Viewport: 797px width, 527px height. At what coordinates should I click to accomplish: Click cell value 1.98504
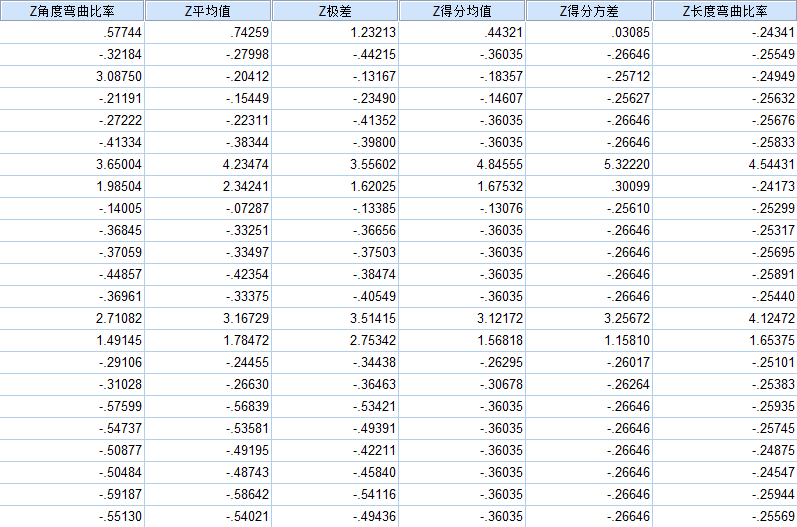[x=118, y=187]
